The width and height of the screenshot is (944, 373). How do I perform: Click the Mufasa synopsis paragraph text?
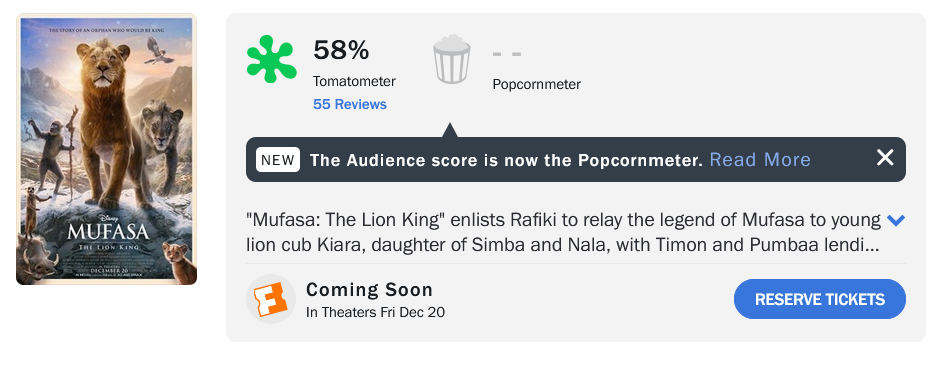[564, 232]
